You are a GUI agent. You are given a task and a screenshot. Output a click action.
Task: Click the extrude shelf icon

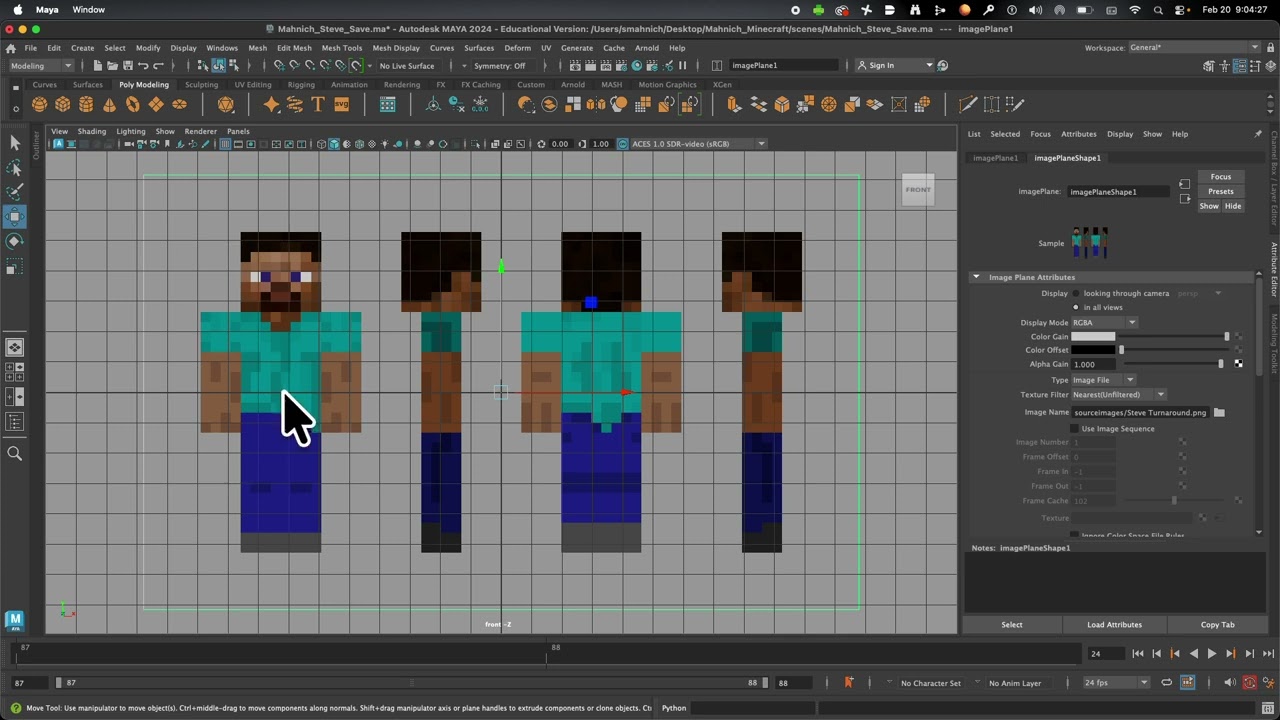[734, 104]
